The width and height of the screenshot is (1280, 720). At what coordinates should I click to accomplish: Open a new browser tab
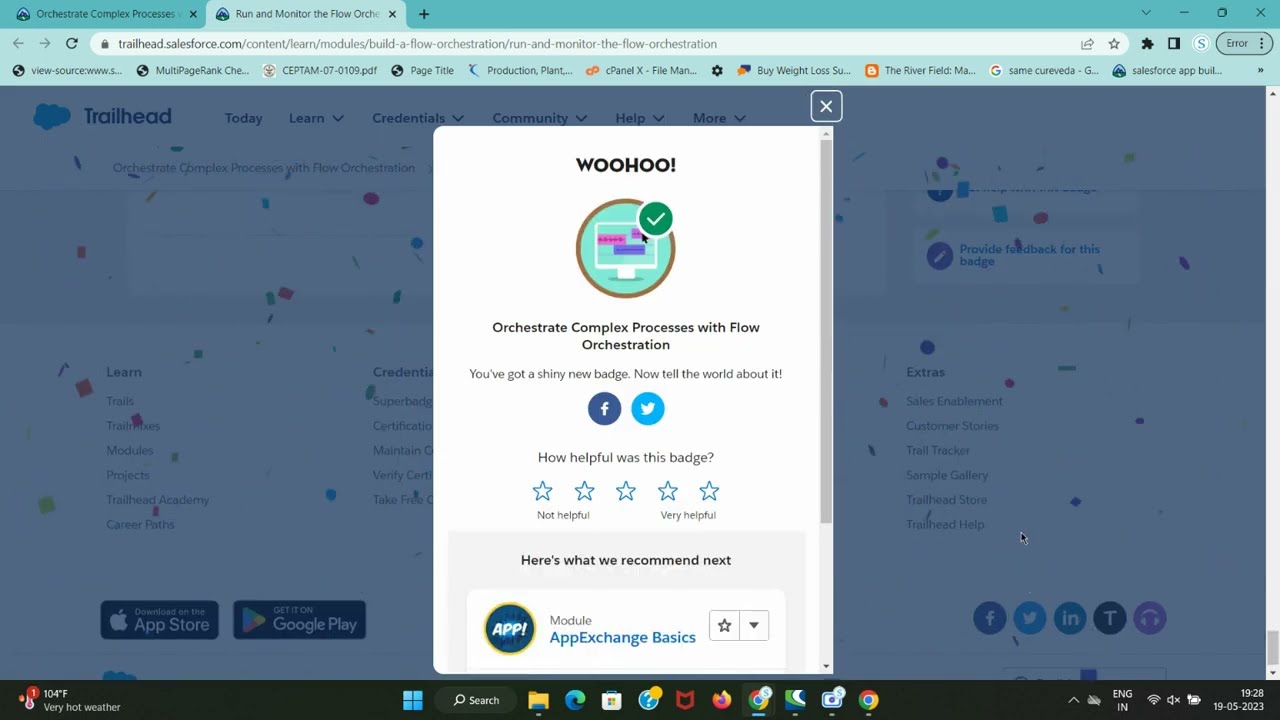[424, 14]
